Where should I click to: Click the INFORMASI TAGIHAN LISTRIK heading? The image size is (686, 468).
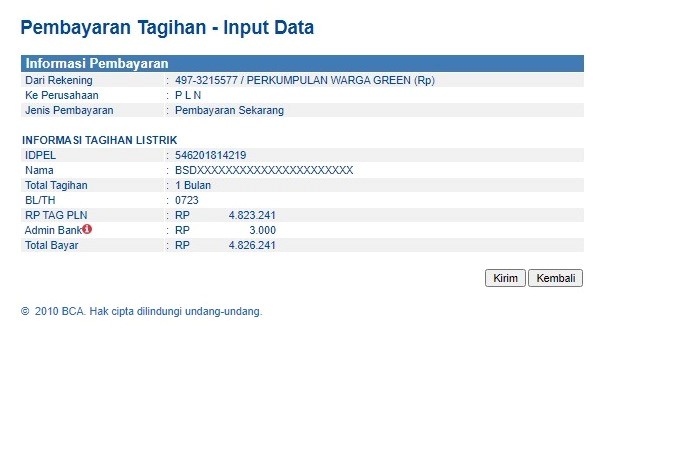(100, 140)
